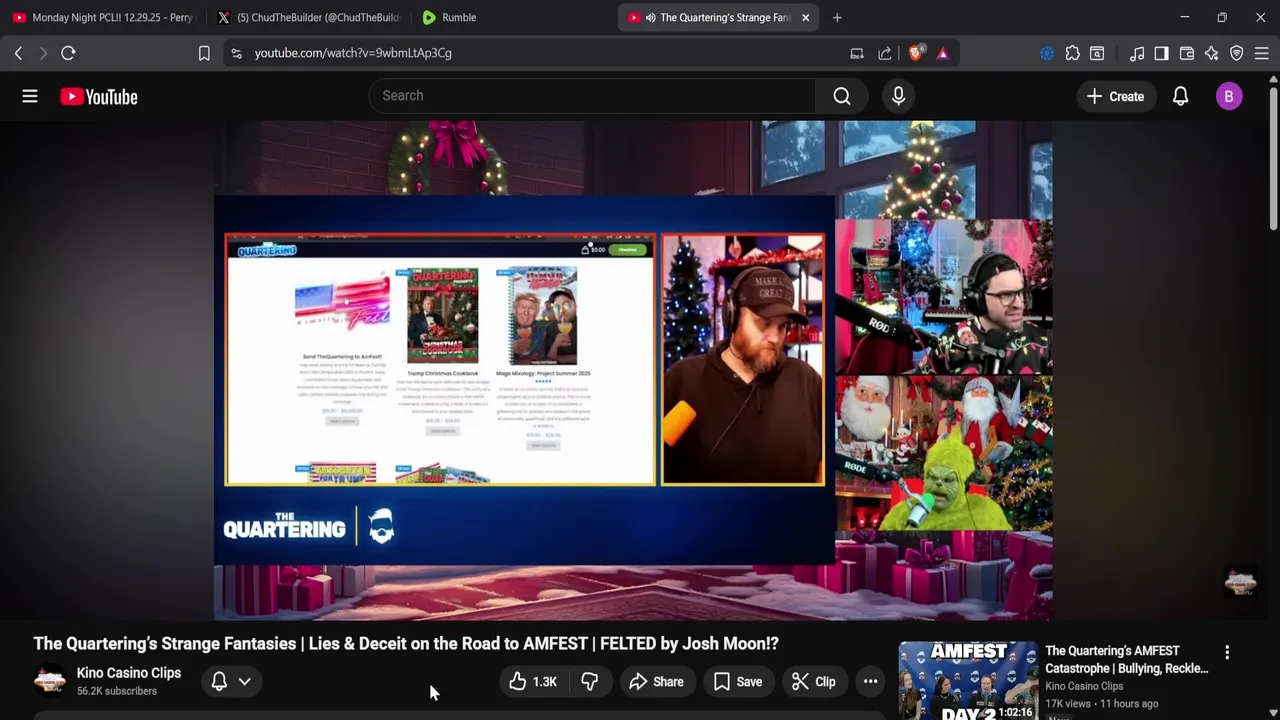
Task: Click the page vertical scrollbar
Action: 1272,160
